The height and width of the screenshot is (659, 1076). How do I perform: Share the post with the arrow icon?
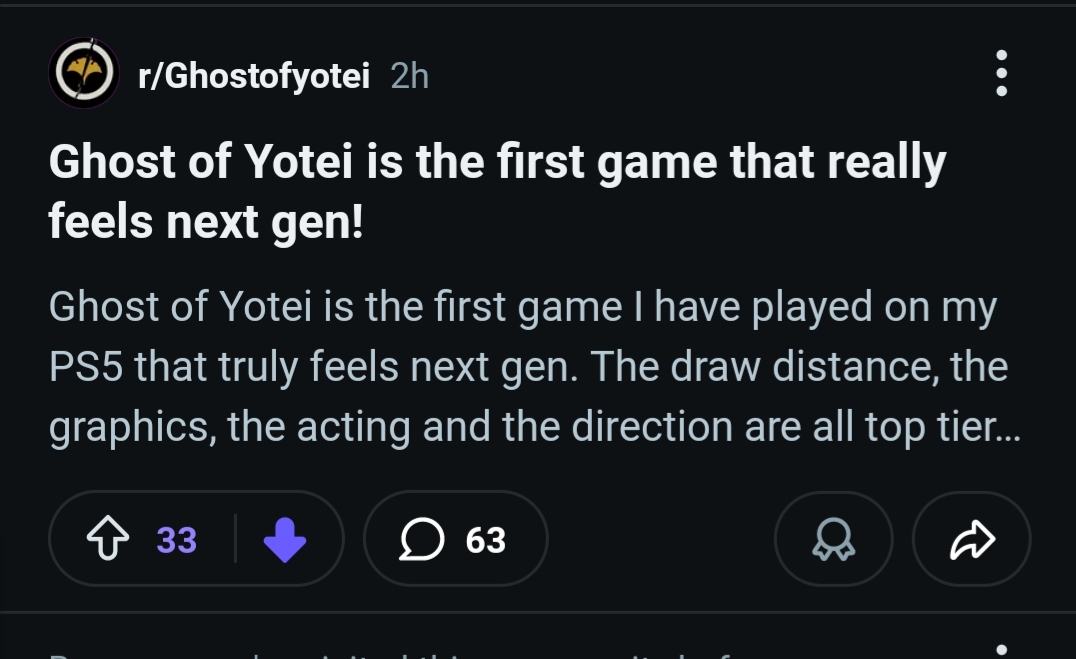click(971, 540)
